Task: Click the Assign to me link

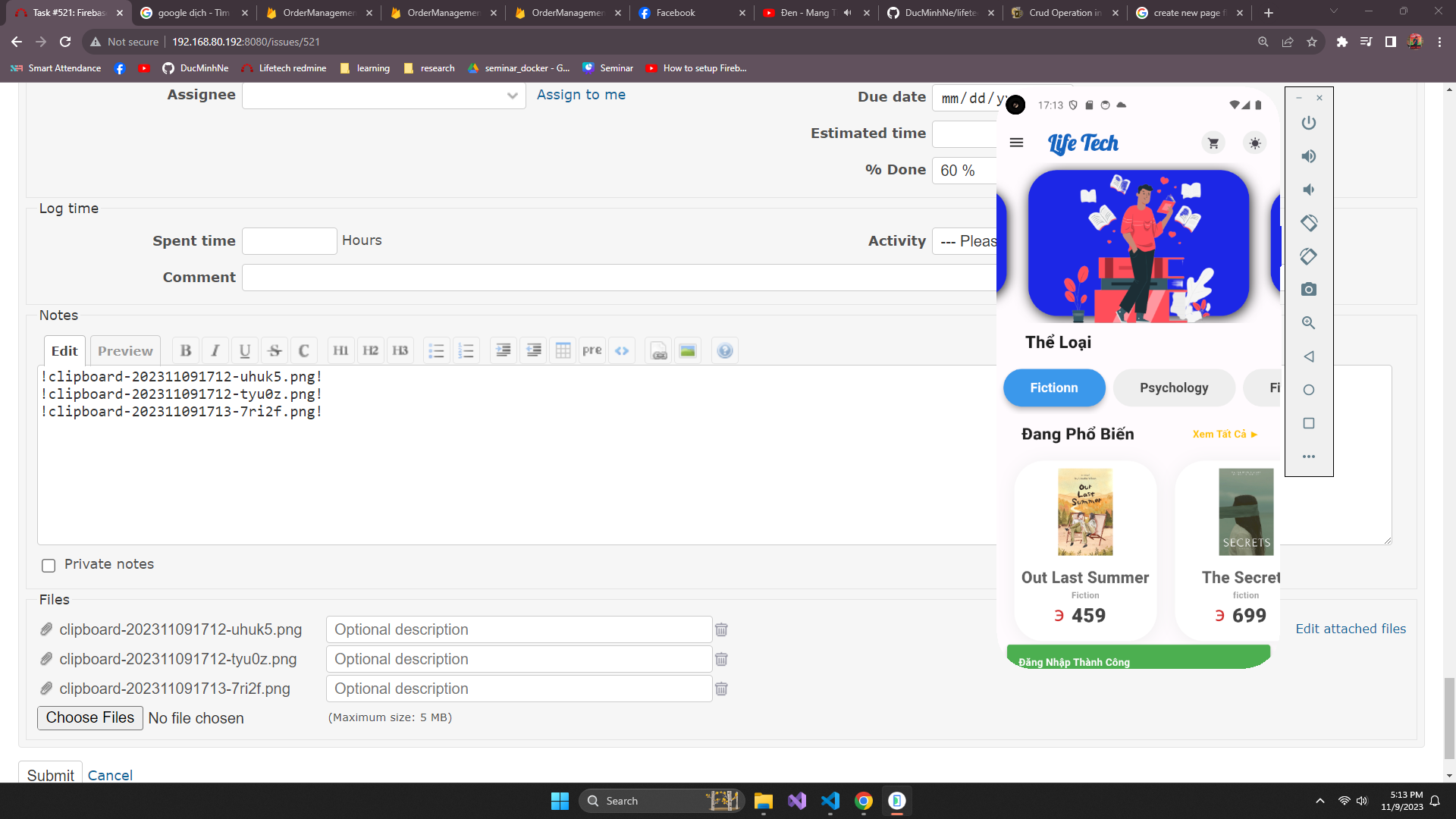Action: [581, 95]
